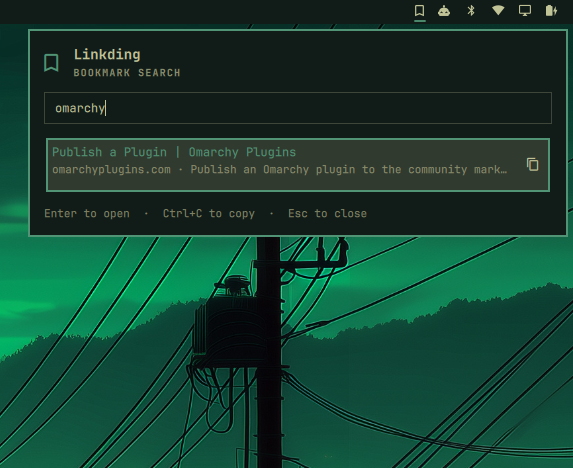This screenshot has height=468, width=573.
Task: Click the 'Enter to open' hint
Action: pyautogui.click(x=87, y=213)
